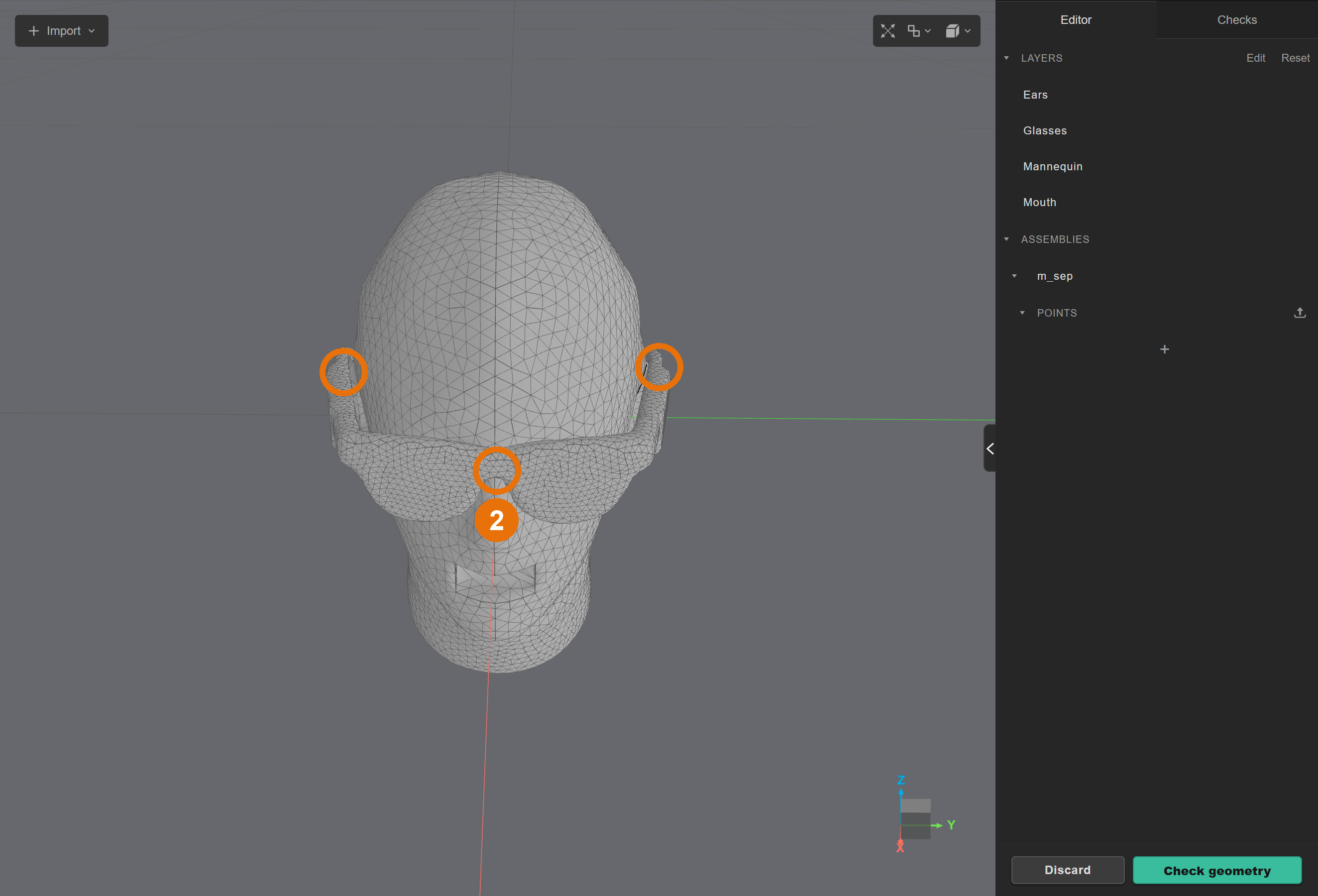
Task: Open the view cube render mode dropdown
Action: click(958, 31)
